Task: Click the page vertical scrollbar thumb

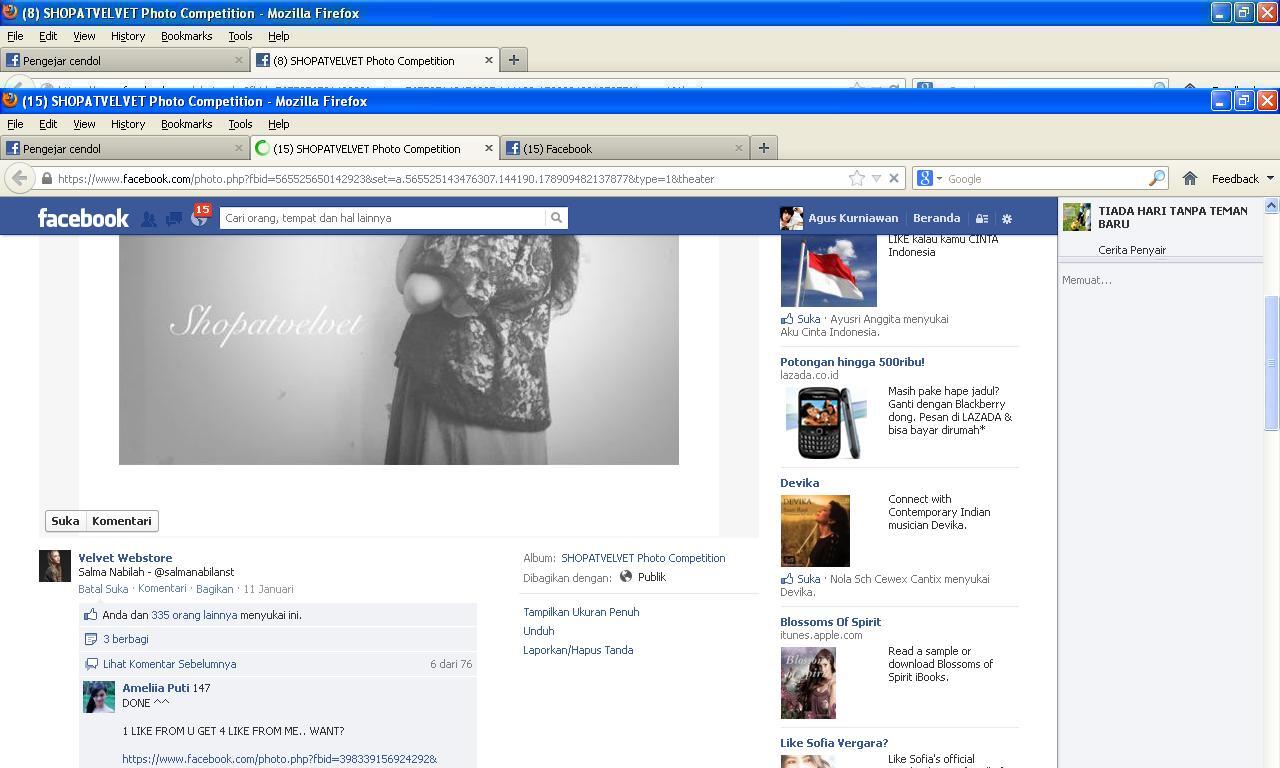Action: [1271, 364]
